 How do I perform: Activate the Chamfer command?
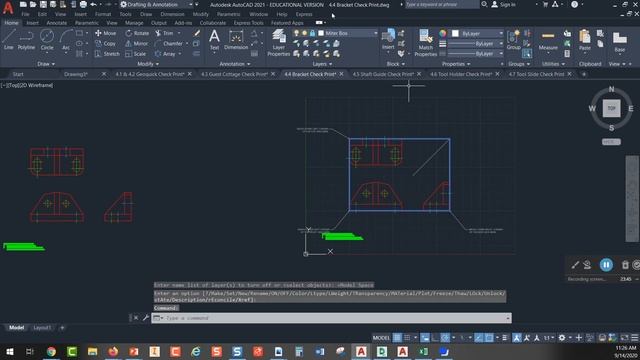(169, 43)
